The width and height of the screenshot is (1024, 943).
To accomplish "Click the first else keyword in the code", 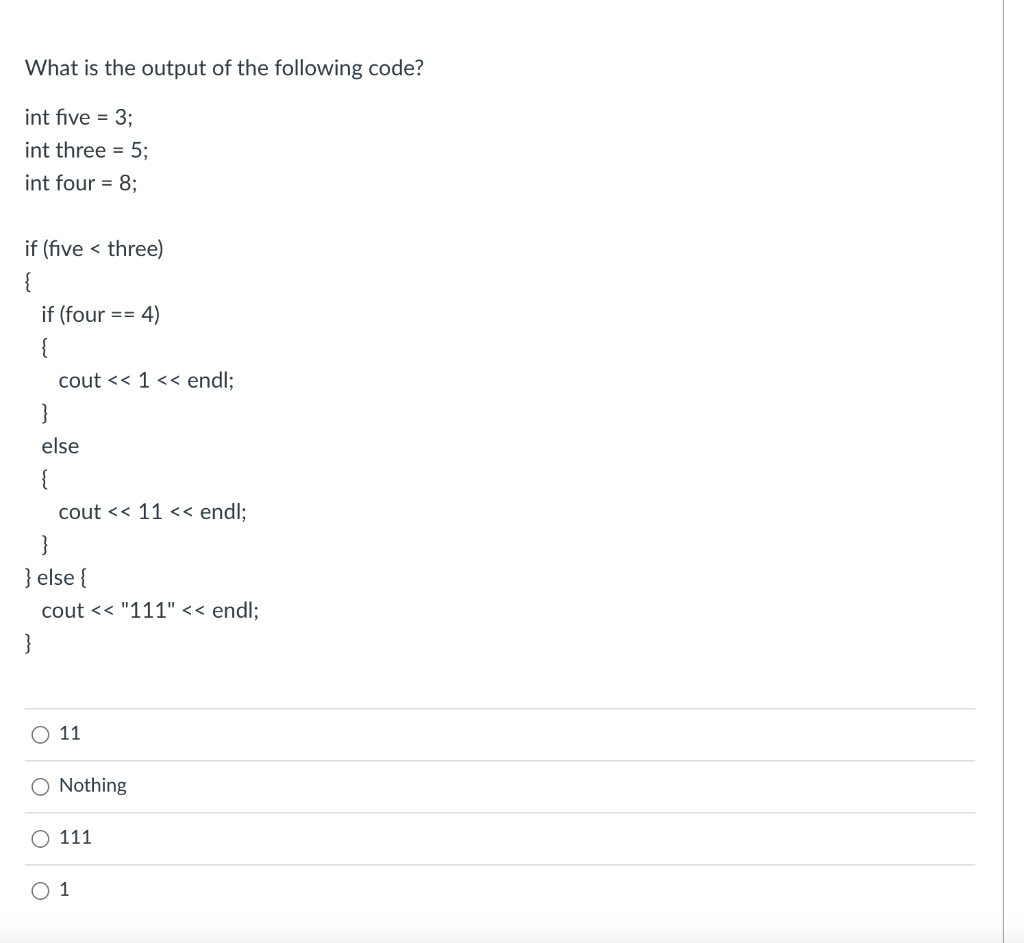I will 59,446.
